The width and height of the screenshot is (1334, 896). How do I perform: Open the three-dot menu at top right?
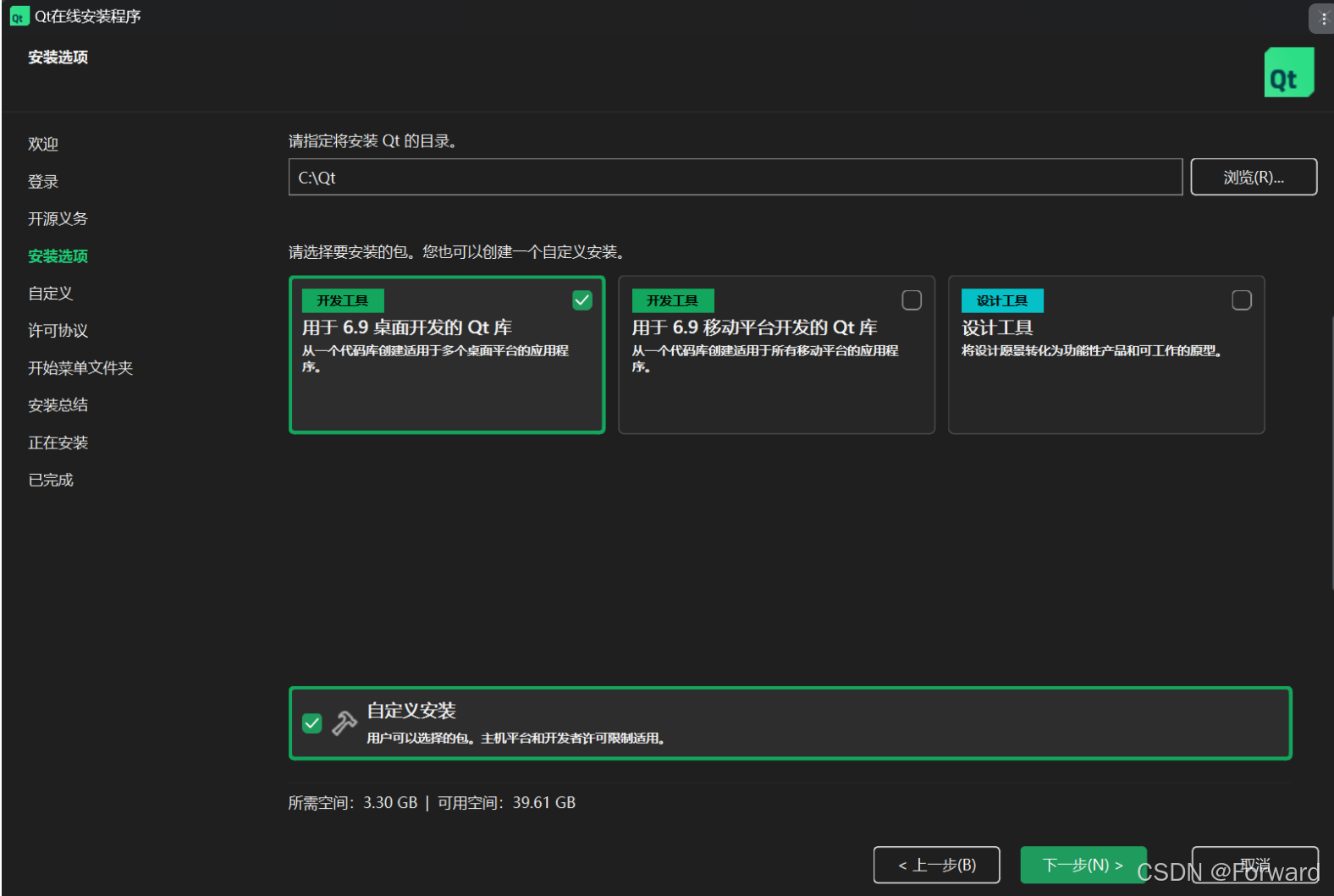click(x=1322, y=19)
